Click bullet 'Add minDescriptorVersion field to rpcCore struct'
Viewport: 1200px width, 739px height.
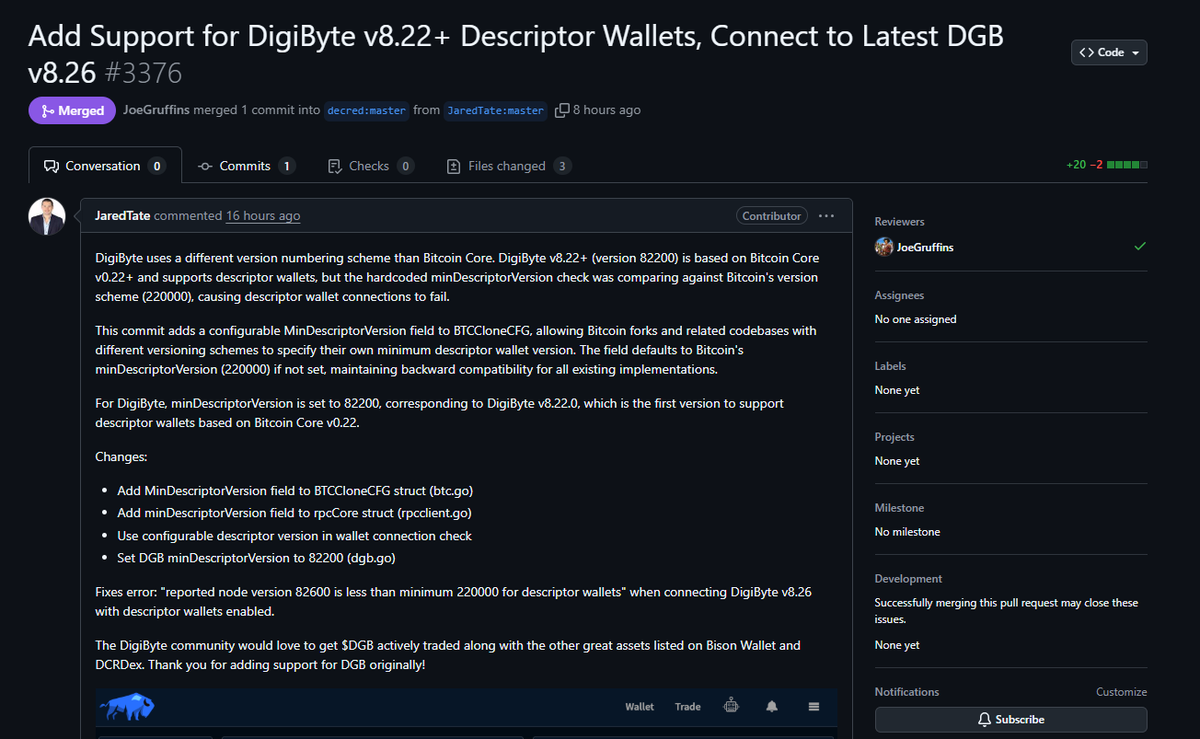click(x=294, y=513)
